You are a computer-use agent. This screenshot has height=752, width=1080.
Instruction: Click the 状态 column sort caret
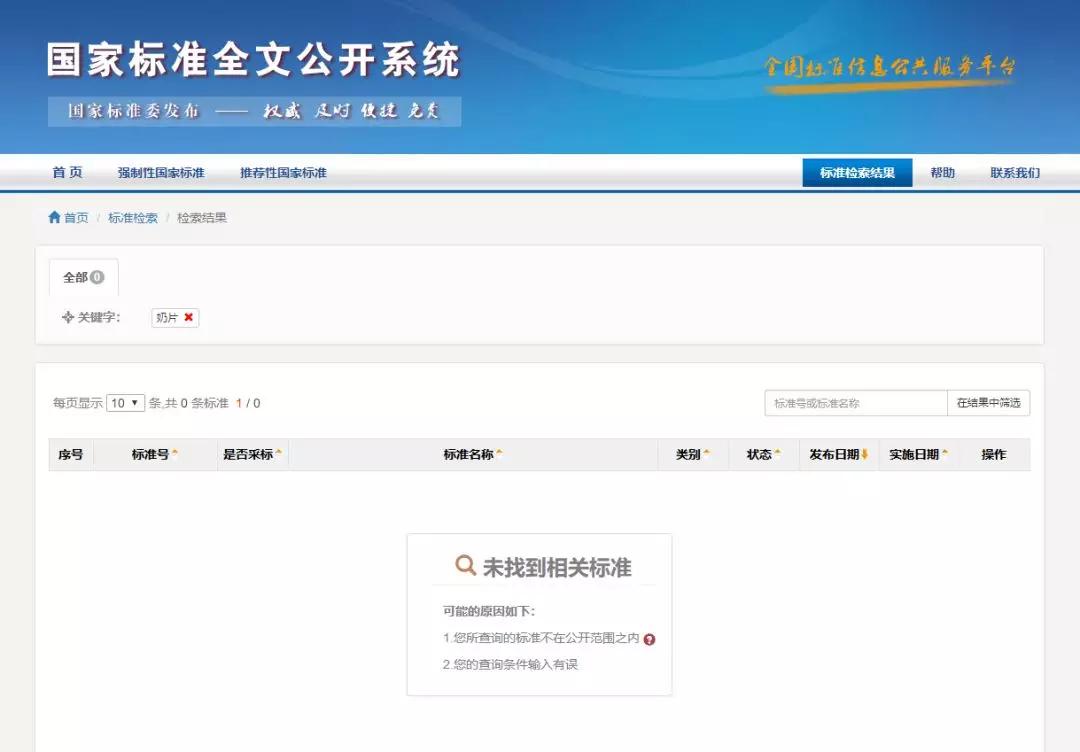pyautogui.click(x=778, y=452)
